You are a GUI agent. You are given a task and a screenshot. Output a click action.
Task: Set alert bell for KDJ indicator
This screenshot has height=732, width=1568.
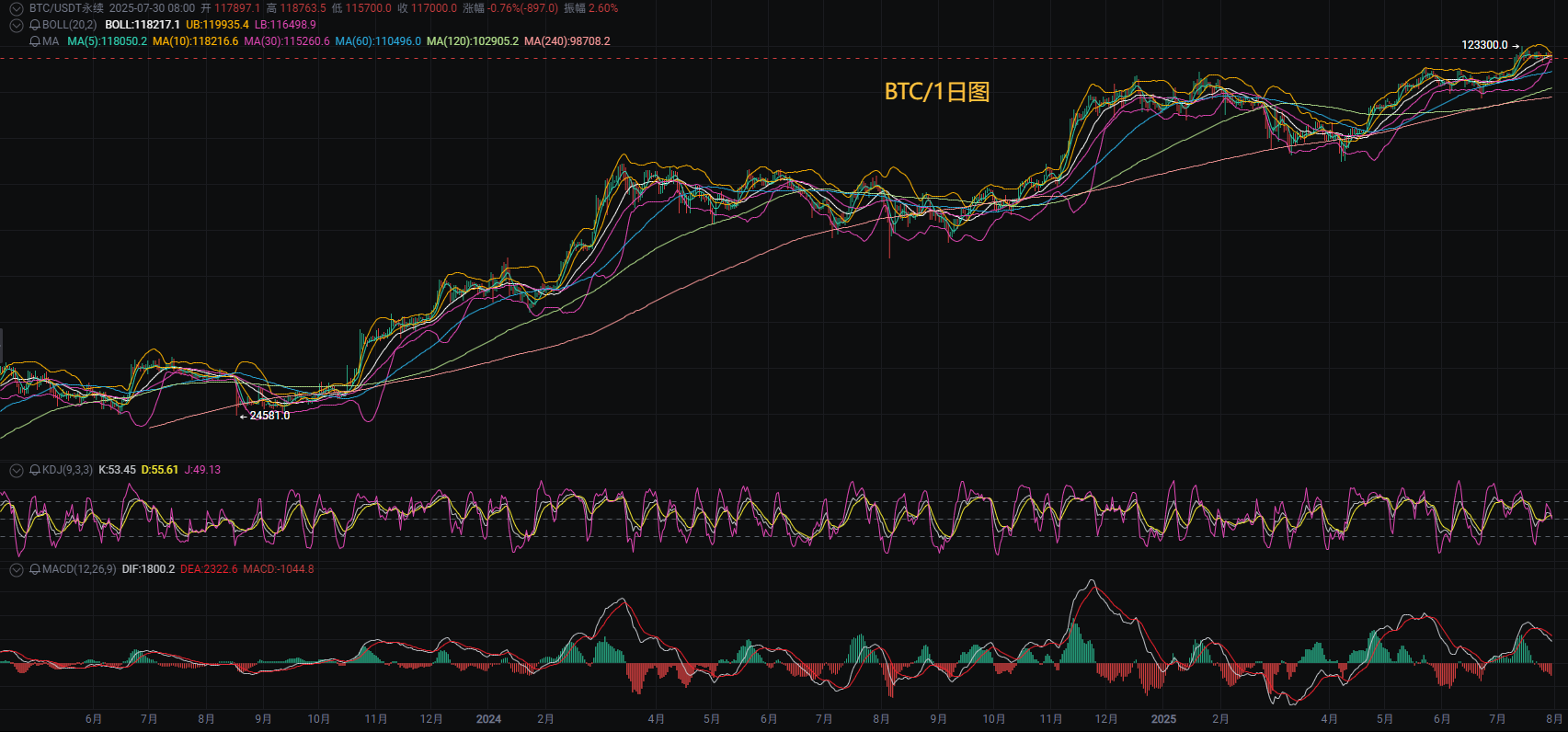click(35, 470)
